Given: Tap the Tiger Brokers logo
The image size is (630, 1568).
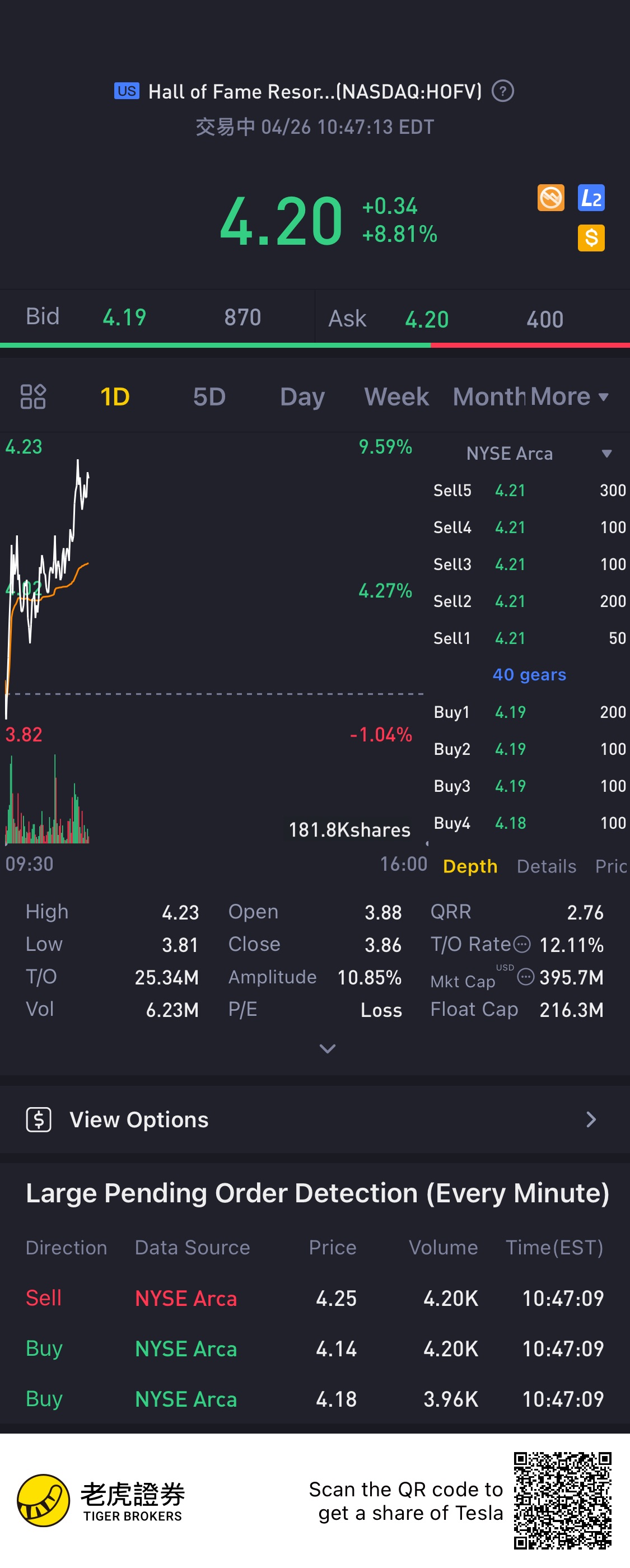Looking at the screenshot, I should (x=100, y=1500).
